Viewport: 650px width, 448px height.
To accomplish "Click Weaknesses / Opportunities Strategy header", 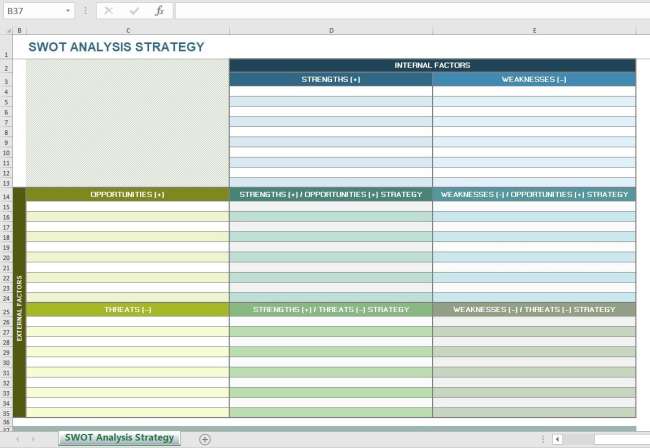I will pos(534,194).
